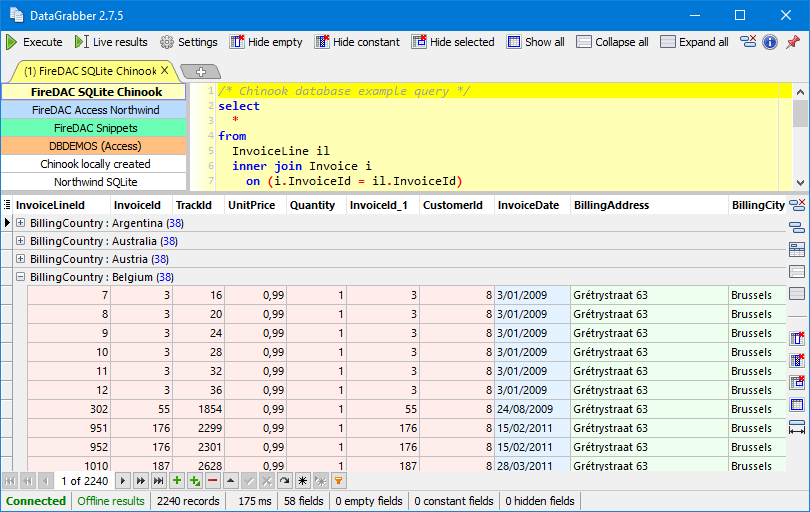
Task: Click the clear grouping icon in top toolbar
Action: pos(747,42)
